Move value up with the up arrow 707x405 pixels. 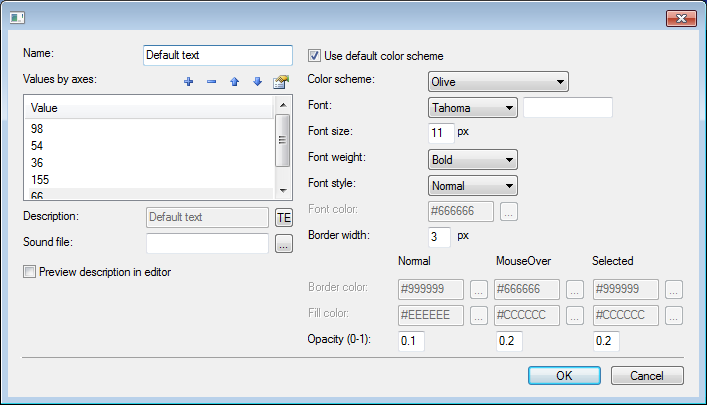click(235, 82)
